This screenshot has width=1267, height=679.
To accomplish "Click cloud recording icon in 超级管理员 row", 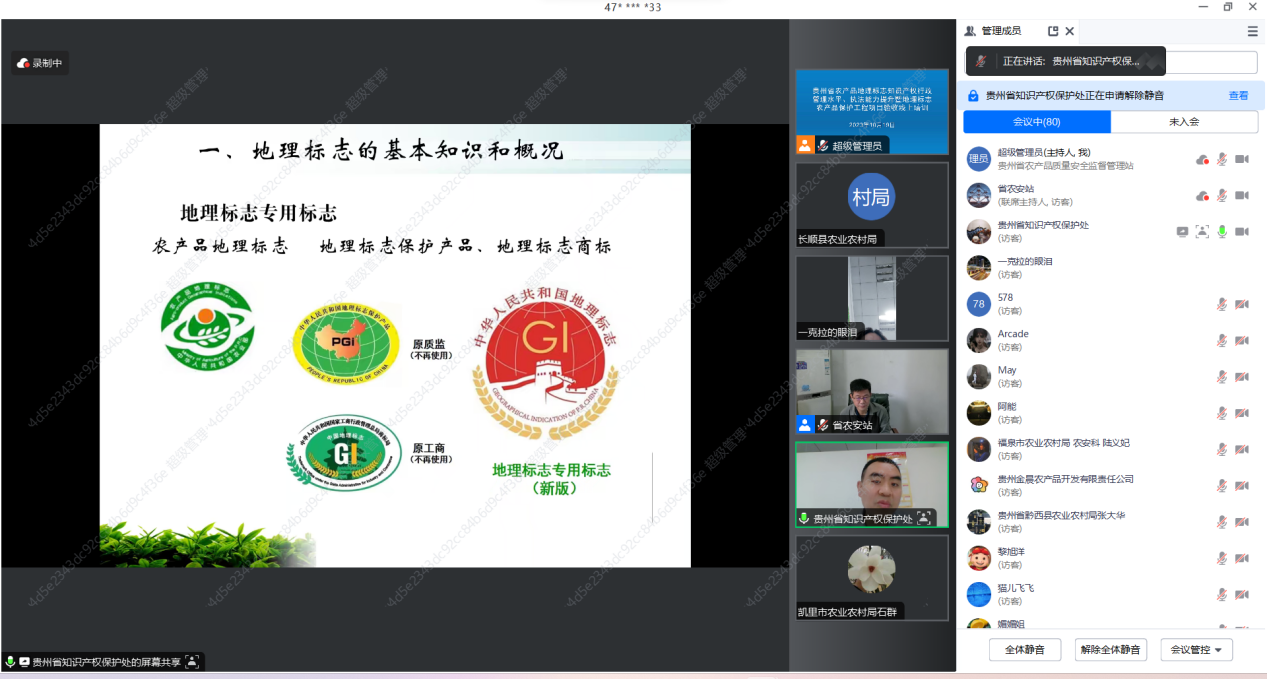I will (1202, 159).
